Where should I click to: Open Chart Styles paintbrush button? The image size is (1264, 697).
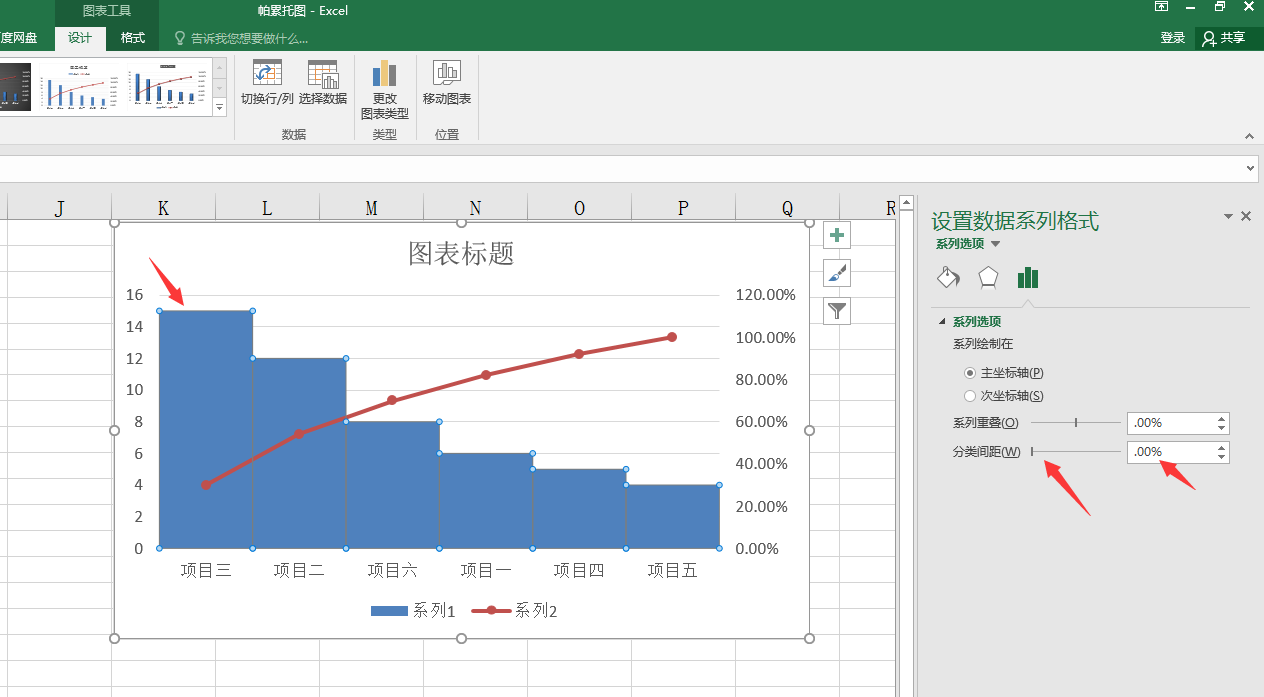[x=837, y=273]
